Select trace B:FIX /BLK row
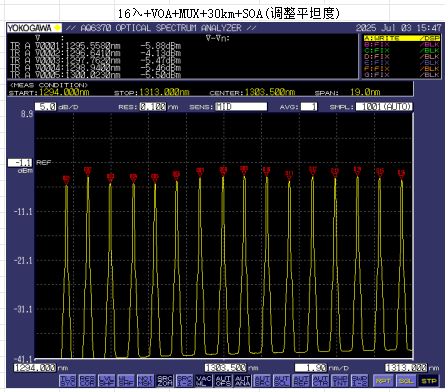 coord(402,44)
